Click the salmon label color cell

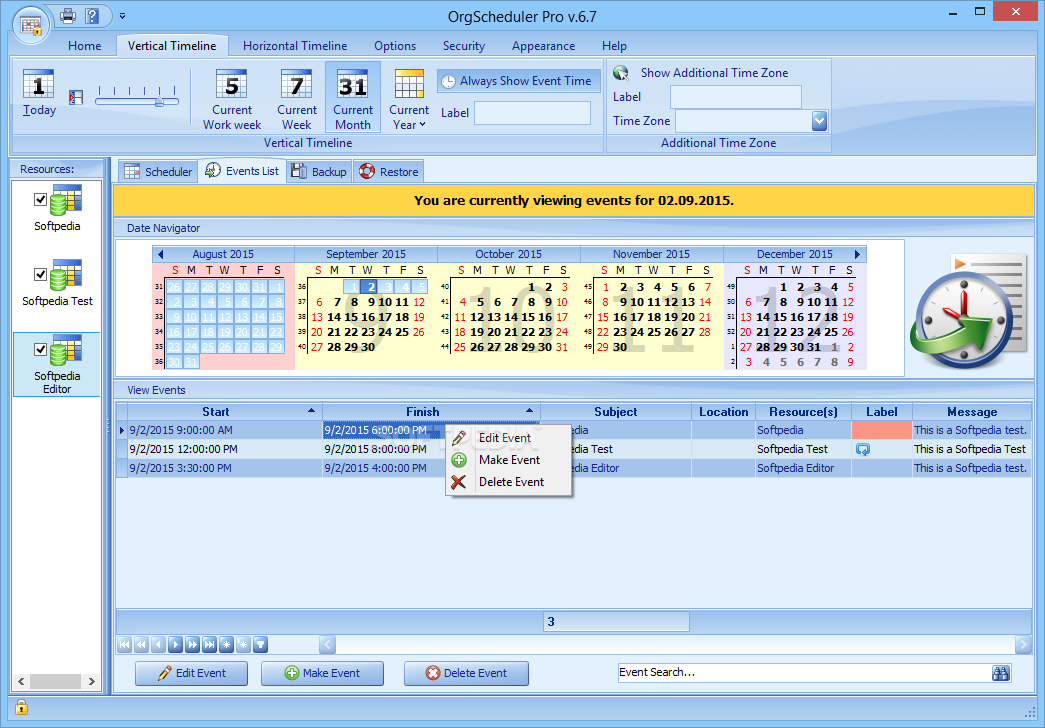pos(882,430)
